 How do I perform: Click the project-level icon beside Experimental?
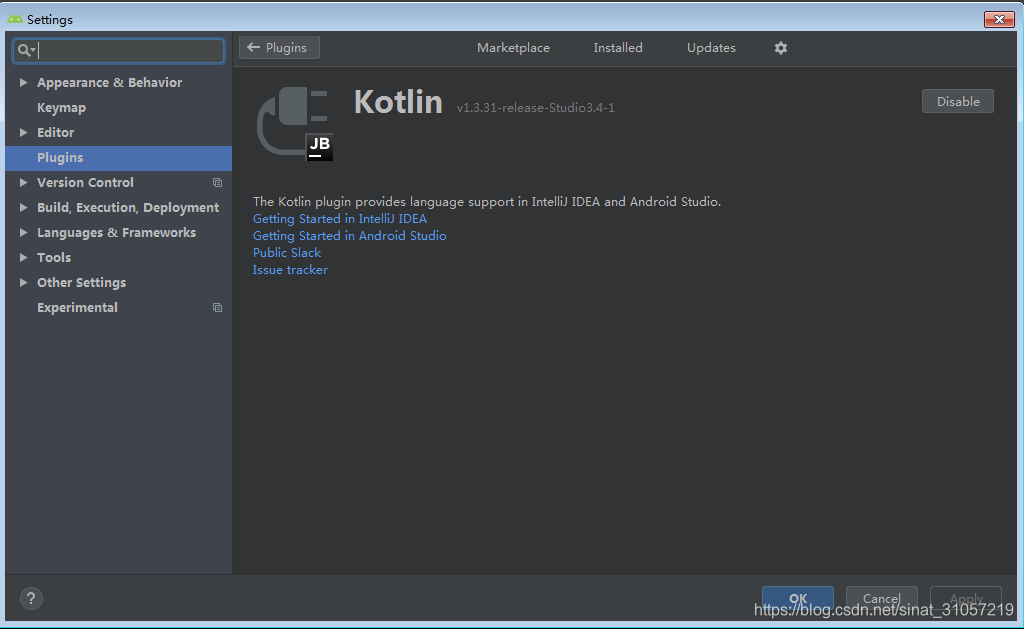(217, 308)
